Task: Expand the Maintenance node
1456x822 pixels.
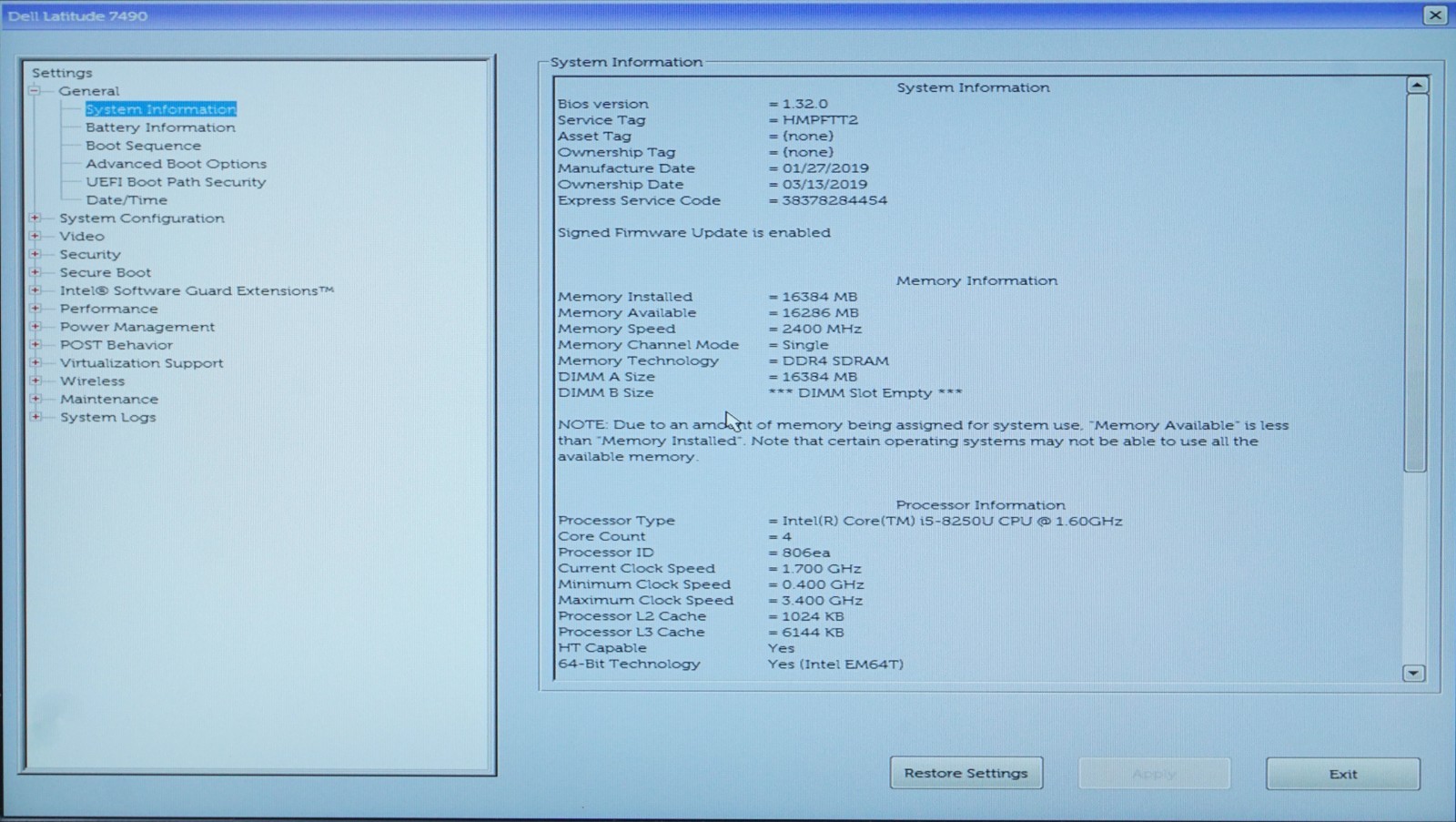Action: (35, 399)
